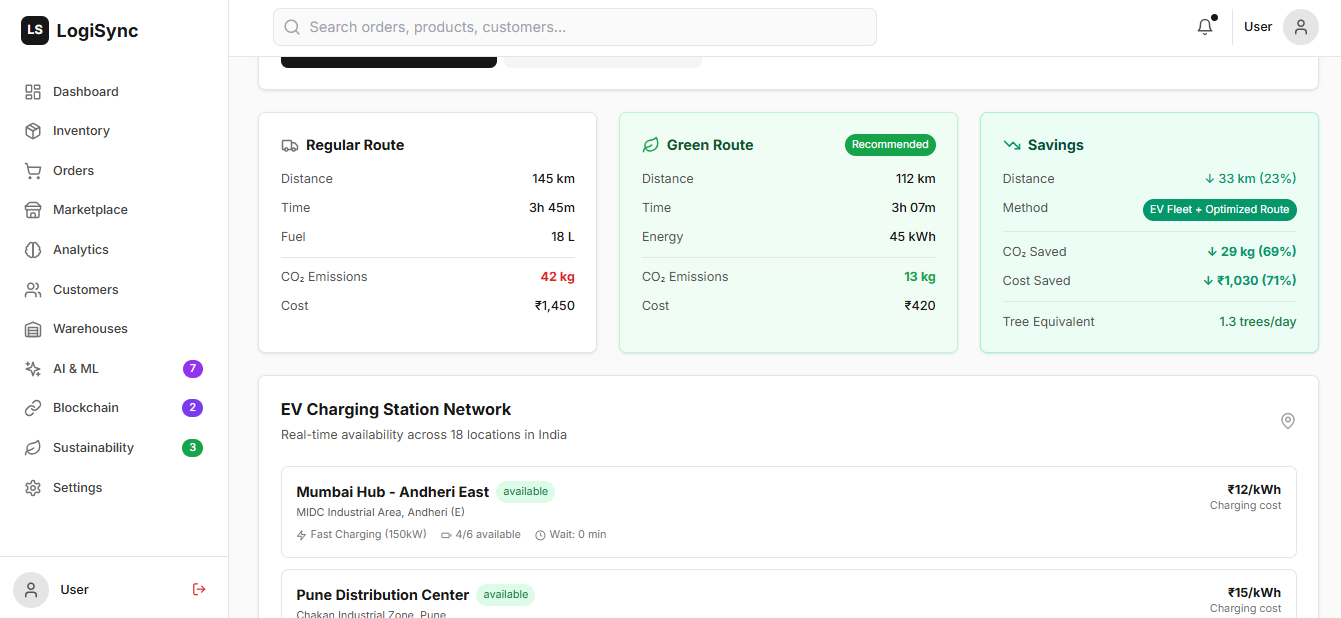Click the ₹12/kWh charging cost
1341x618 pixels.
tap(1254, 490)
